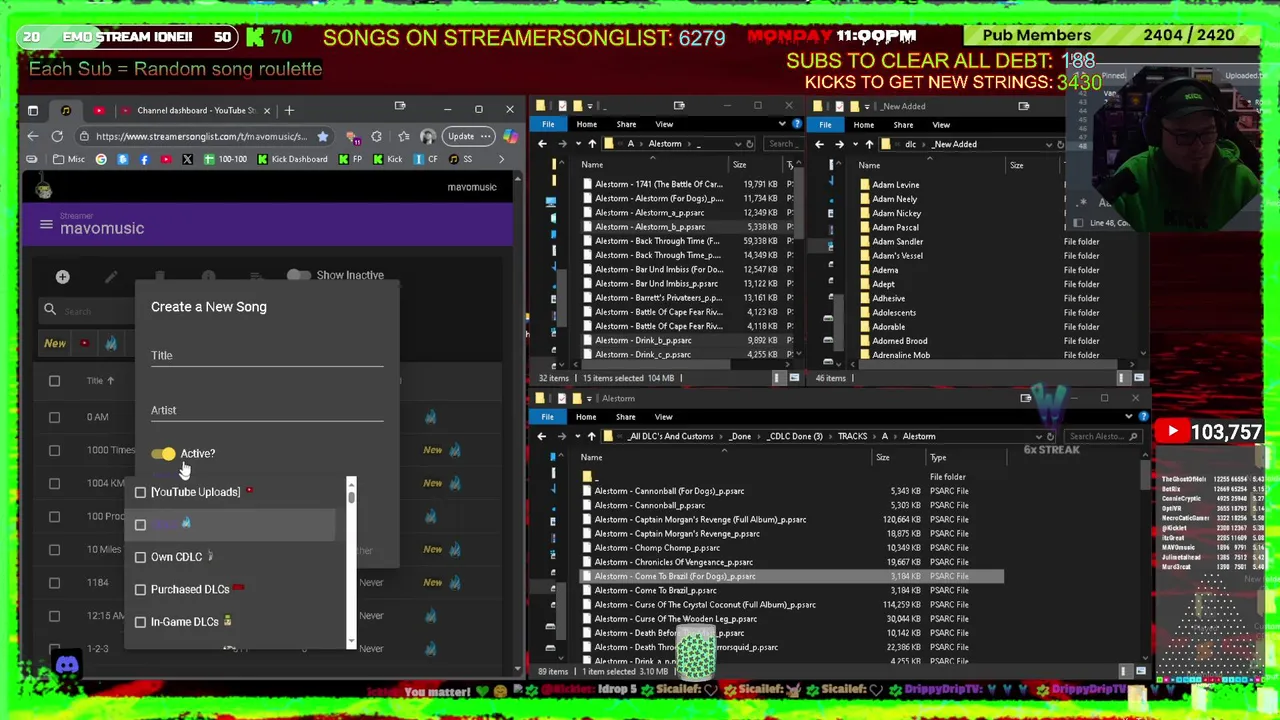Open Share tab in bottom Alestorm window
Viewport: 1280px width, 720px height.
625,417
